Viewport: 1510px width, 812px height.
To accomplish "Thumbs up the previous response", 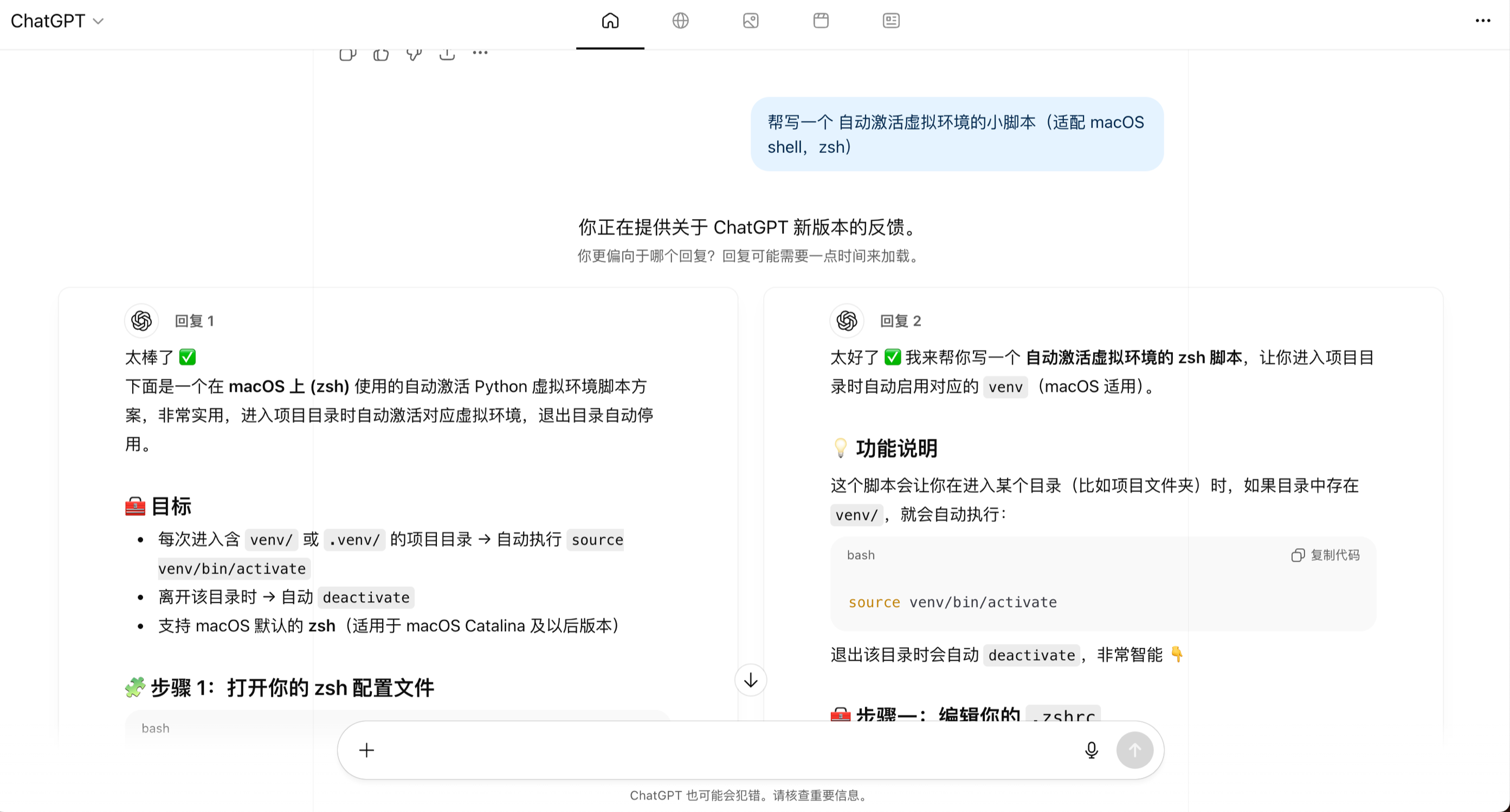I will point(381,55).
